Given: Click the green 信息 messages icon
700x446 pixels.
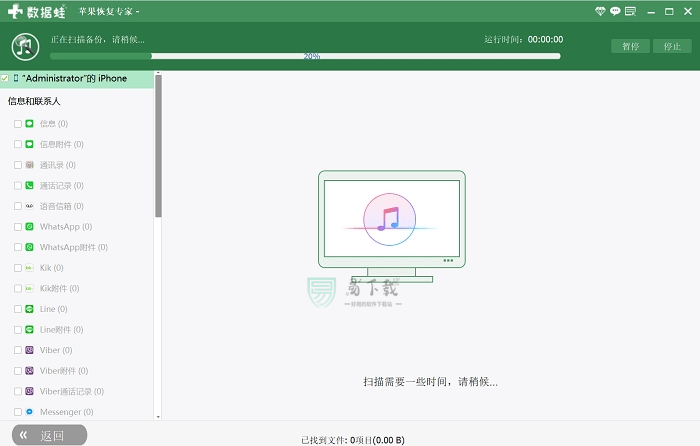Looking at the screenshot, I should point(30,124).
